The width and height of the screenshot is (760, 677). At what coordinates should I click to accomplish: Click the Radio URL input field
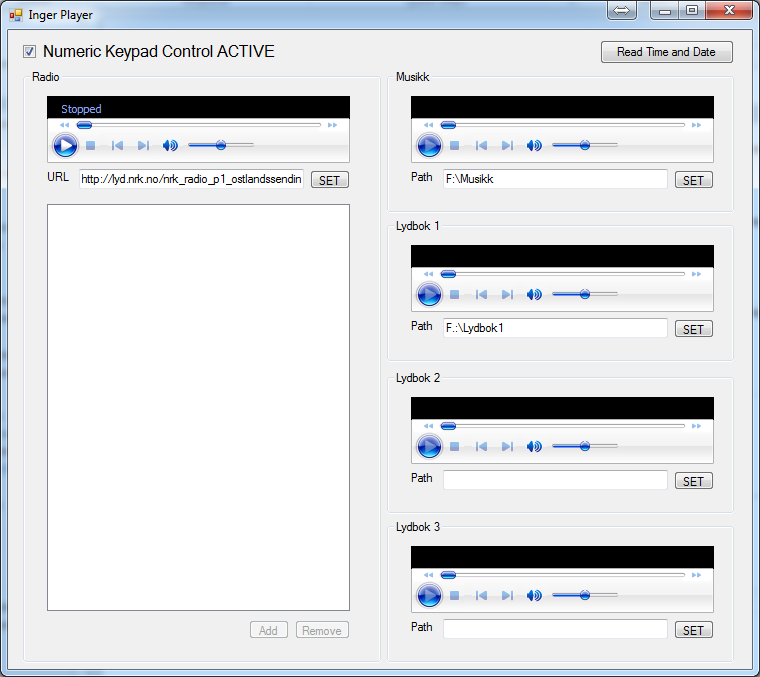pos(191,179)
